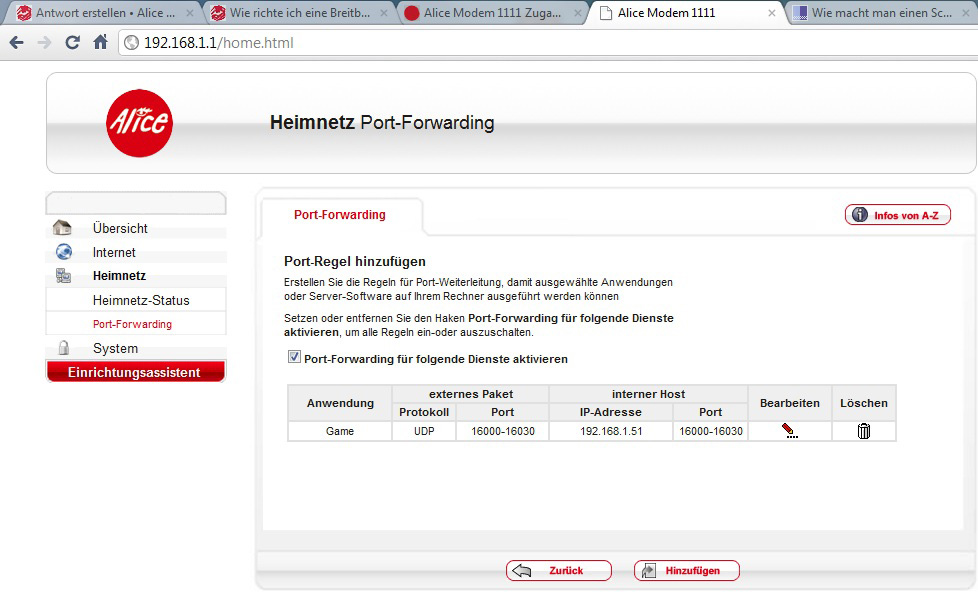Click the pencil edit icon for Game rule
Viewport: 978px width, 599px height.
[789, 431]
